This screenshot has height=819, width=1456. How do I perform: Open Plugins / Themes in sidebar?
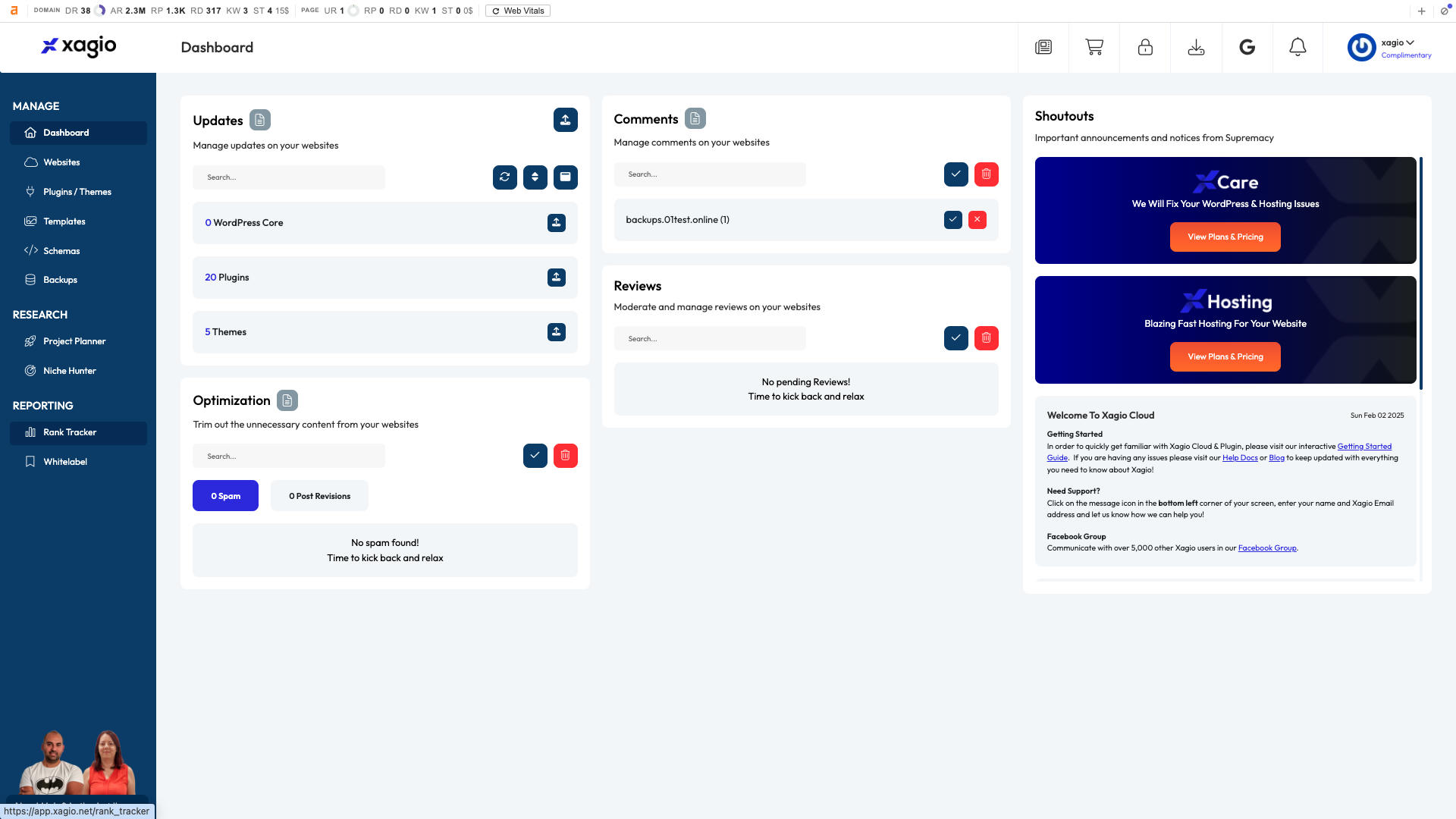click(78, 192)
